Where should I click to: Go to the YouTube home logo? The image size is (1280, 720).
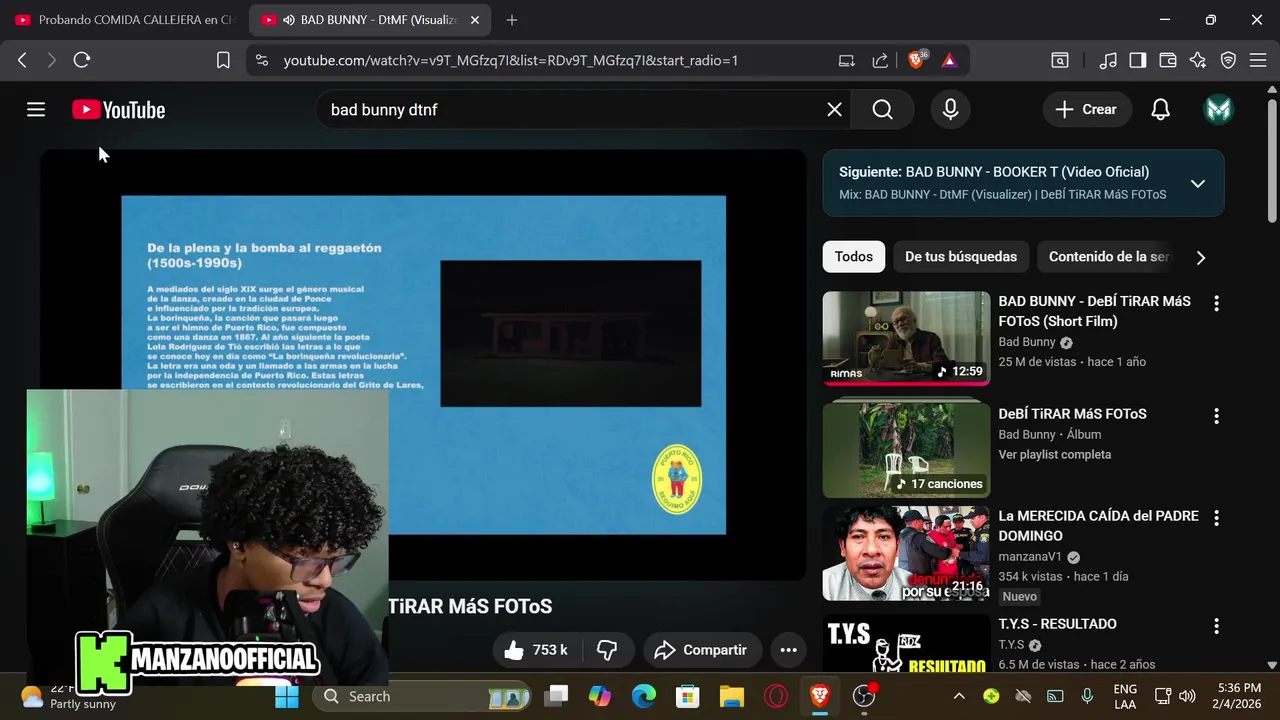coord(118,110)
